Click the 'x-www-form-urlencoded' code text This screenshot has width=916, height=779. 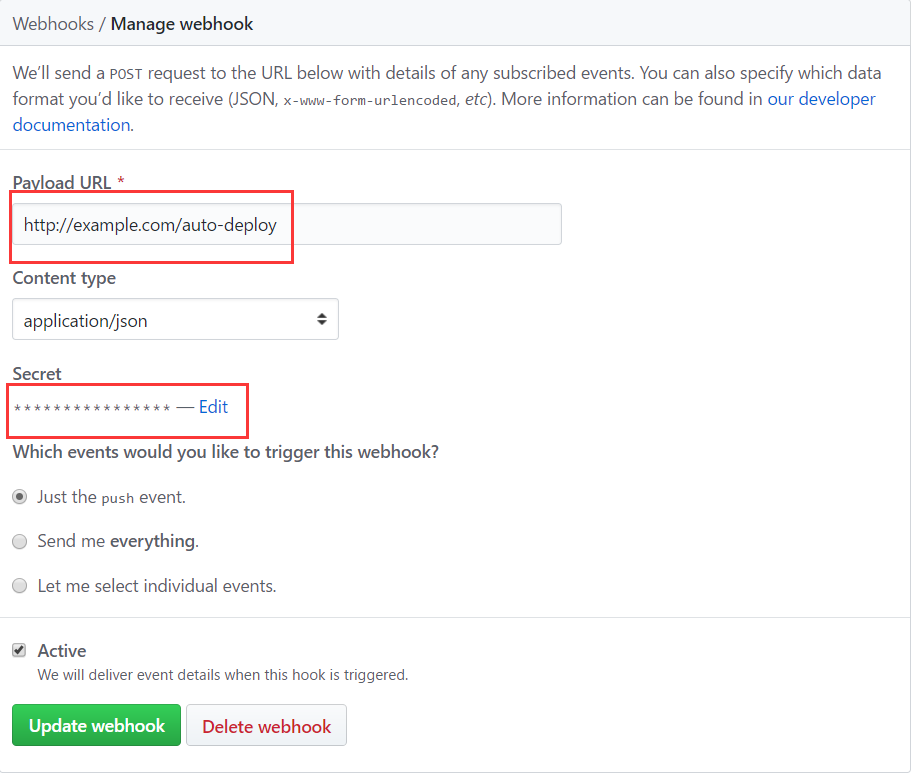pyautogui.click(x=369, y=100)
